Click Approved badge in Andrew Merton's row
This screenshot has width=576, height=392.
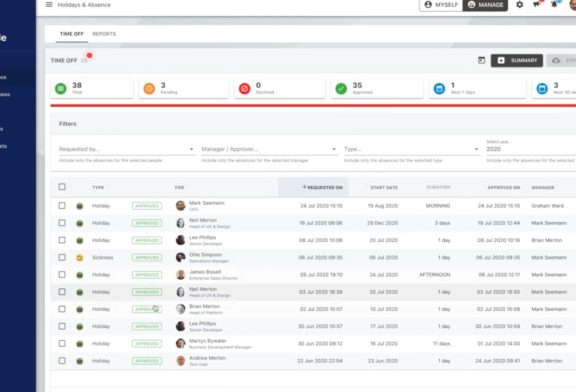pos(147,361)
